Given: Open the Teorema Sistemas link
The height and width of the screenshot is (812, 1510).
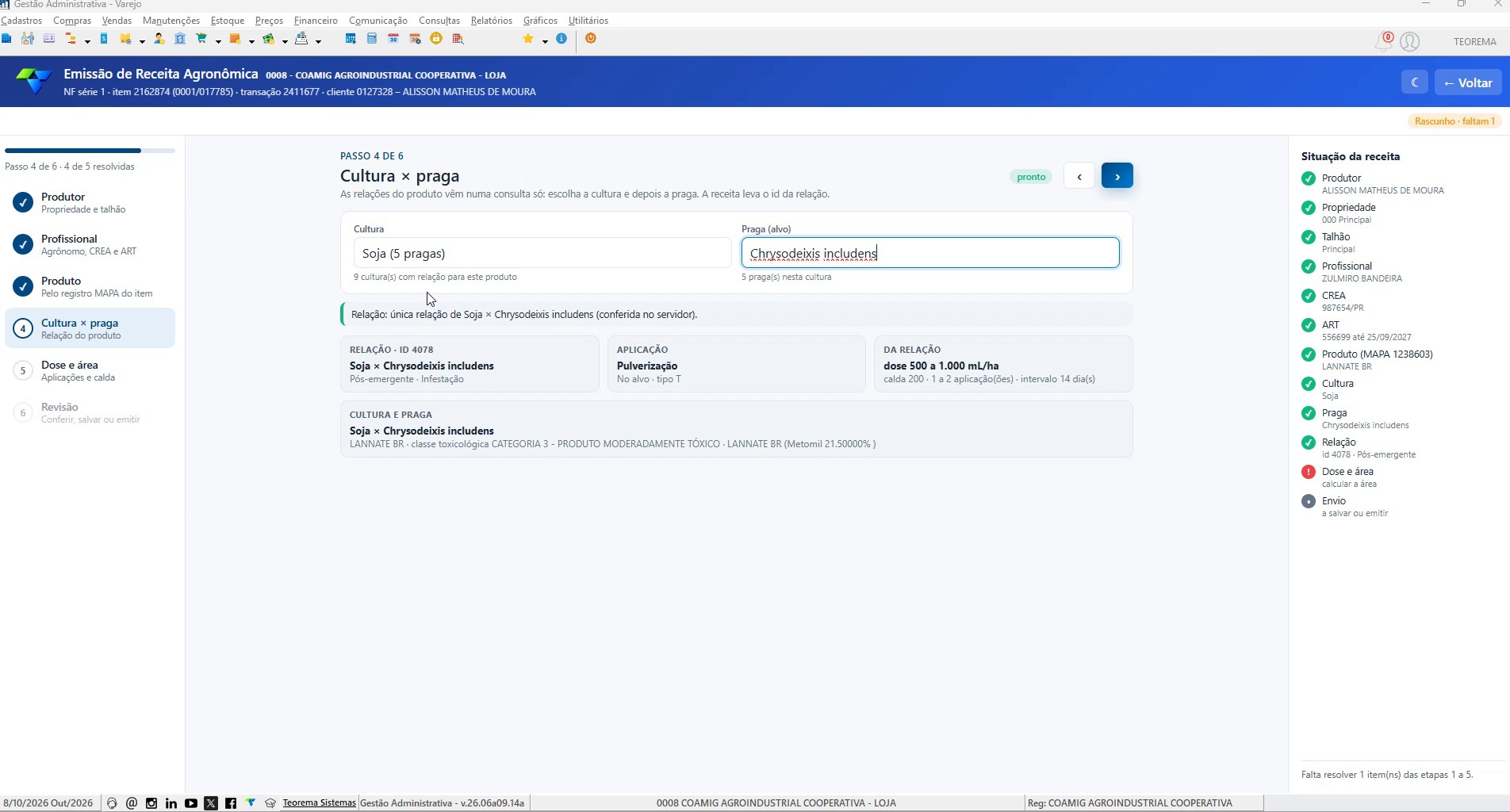Looking at the screenshot, I should tap(319, 802).
